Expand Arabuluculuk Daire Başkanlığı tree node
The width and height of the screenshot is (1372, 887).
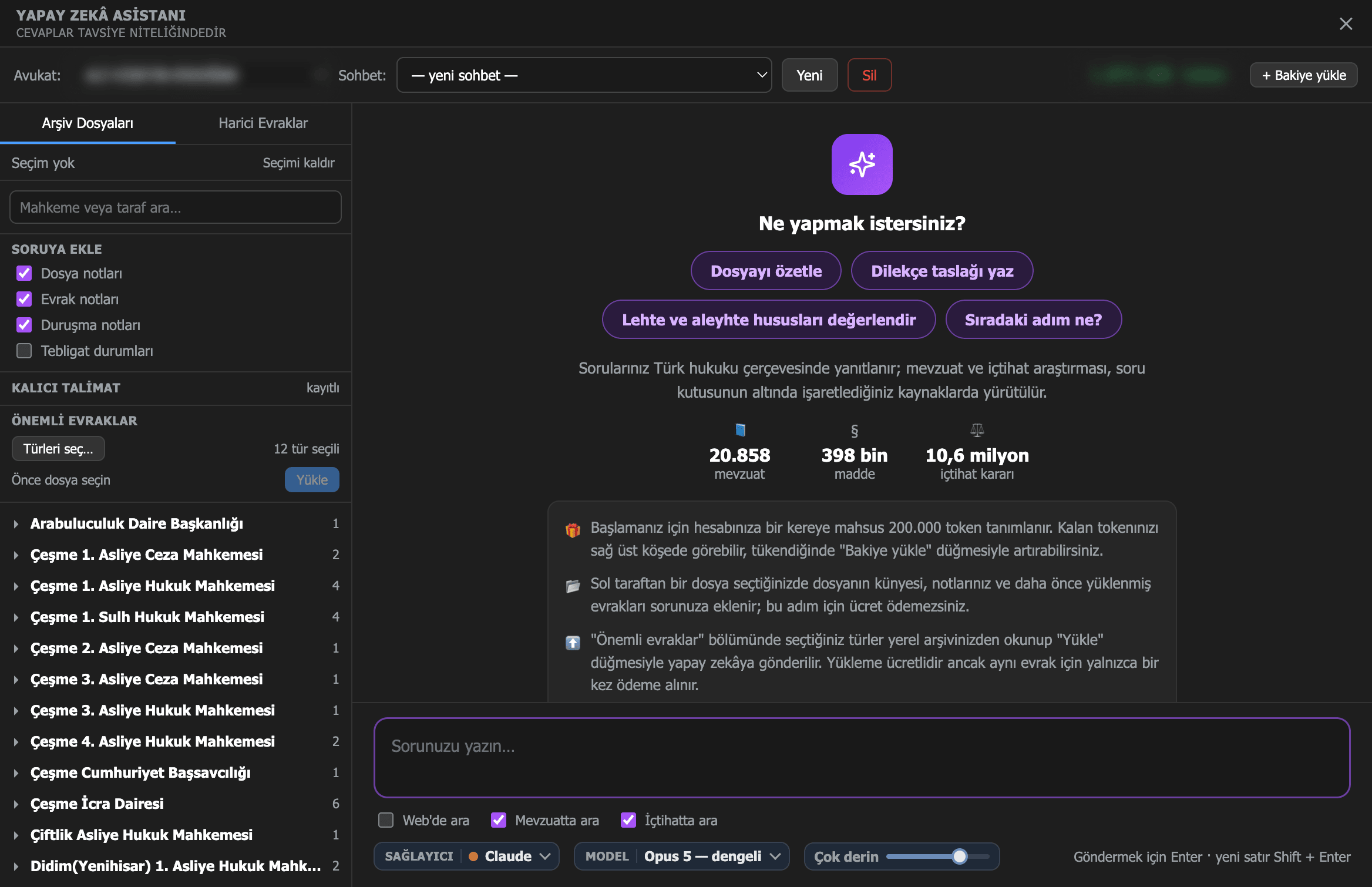[16, 524]
